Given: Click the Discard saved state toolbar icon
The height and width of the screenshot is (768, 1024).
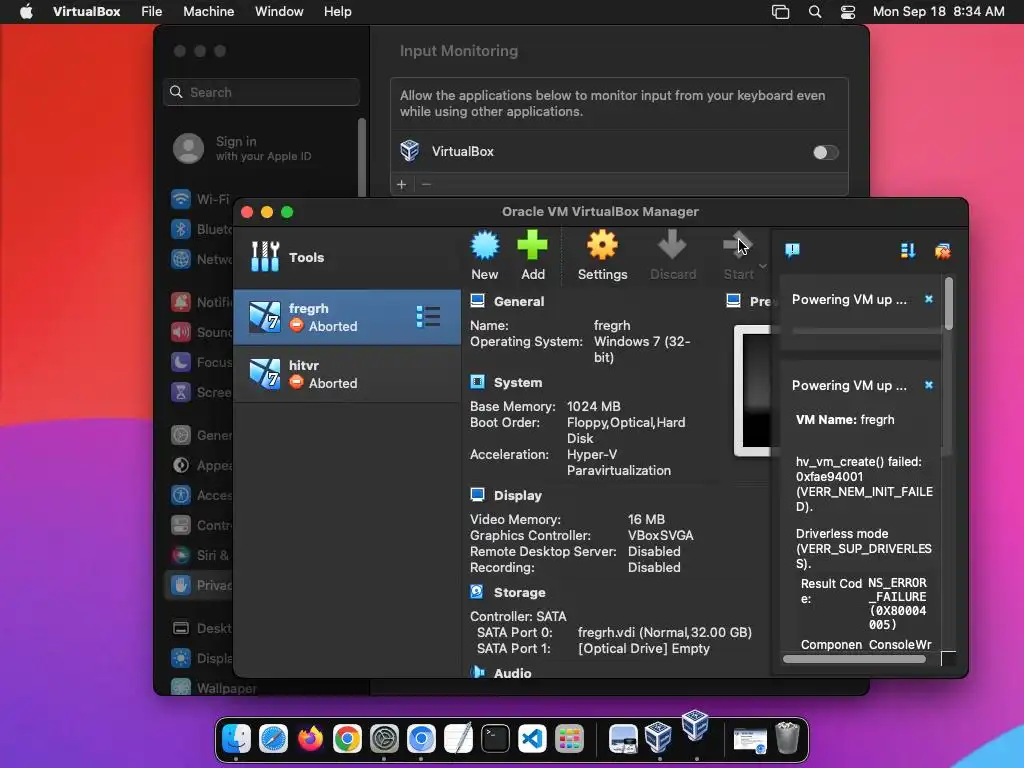Looking at the screenshot, I should [x=672, y=246].
